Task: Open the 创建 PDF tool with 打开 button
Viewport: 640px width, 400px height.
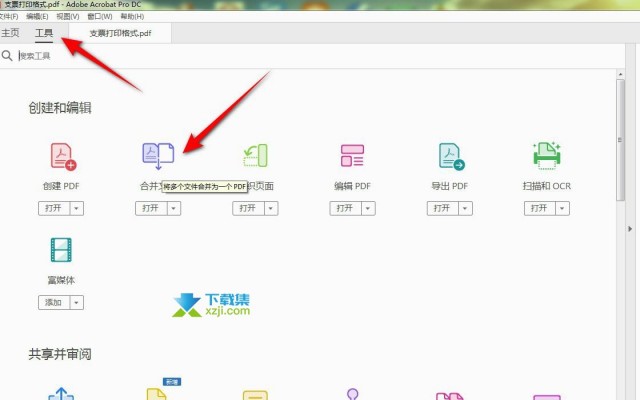Action: click(x=54, y=208)
